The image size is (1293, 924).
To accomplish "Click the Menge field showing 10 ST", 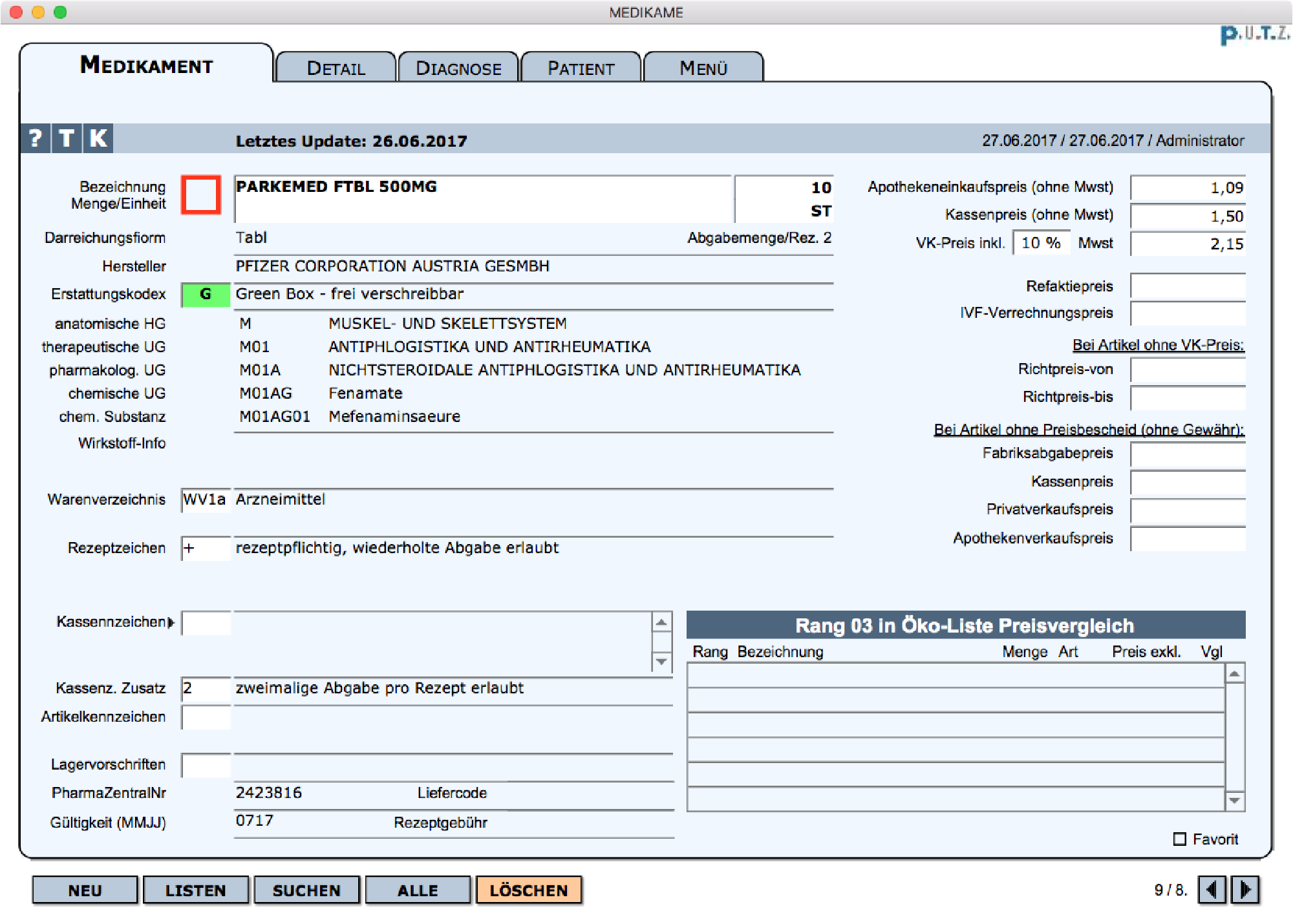I will (x=784, y=198).
